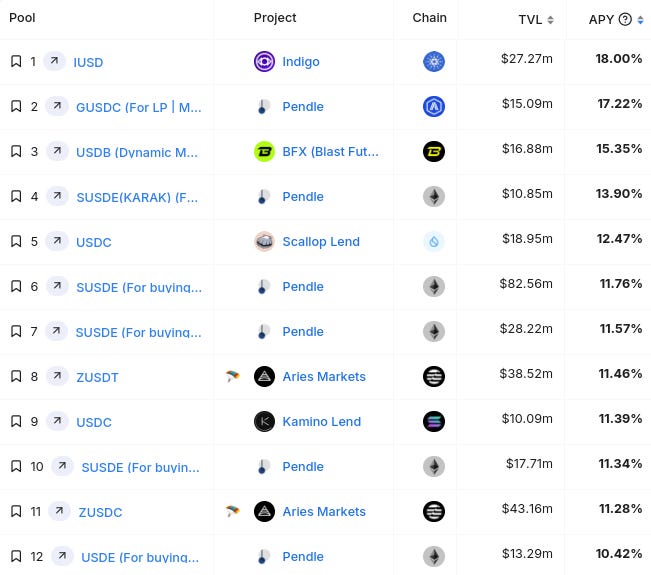Open the IUSD pool link
Viewport: 651px width, 575px height.
point(88,62)
